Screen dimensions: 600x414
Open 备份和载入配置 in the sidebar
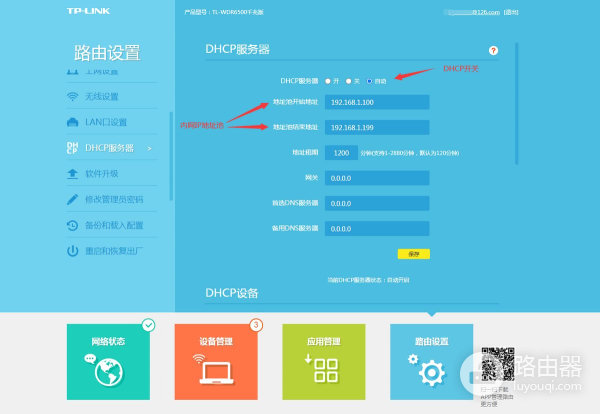point(112,225)
